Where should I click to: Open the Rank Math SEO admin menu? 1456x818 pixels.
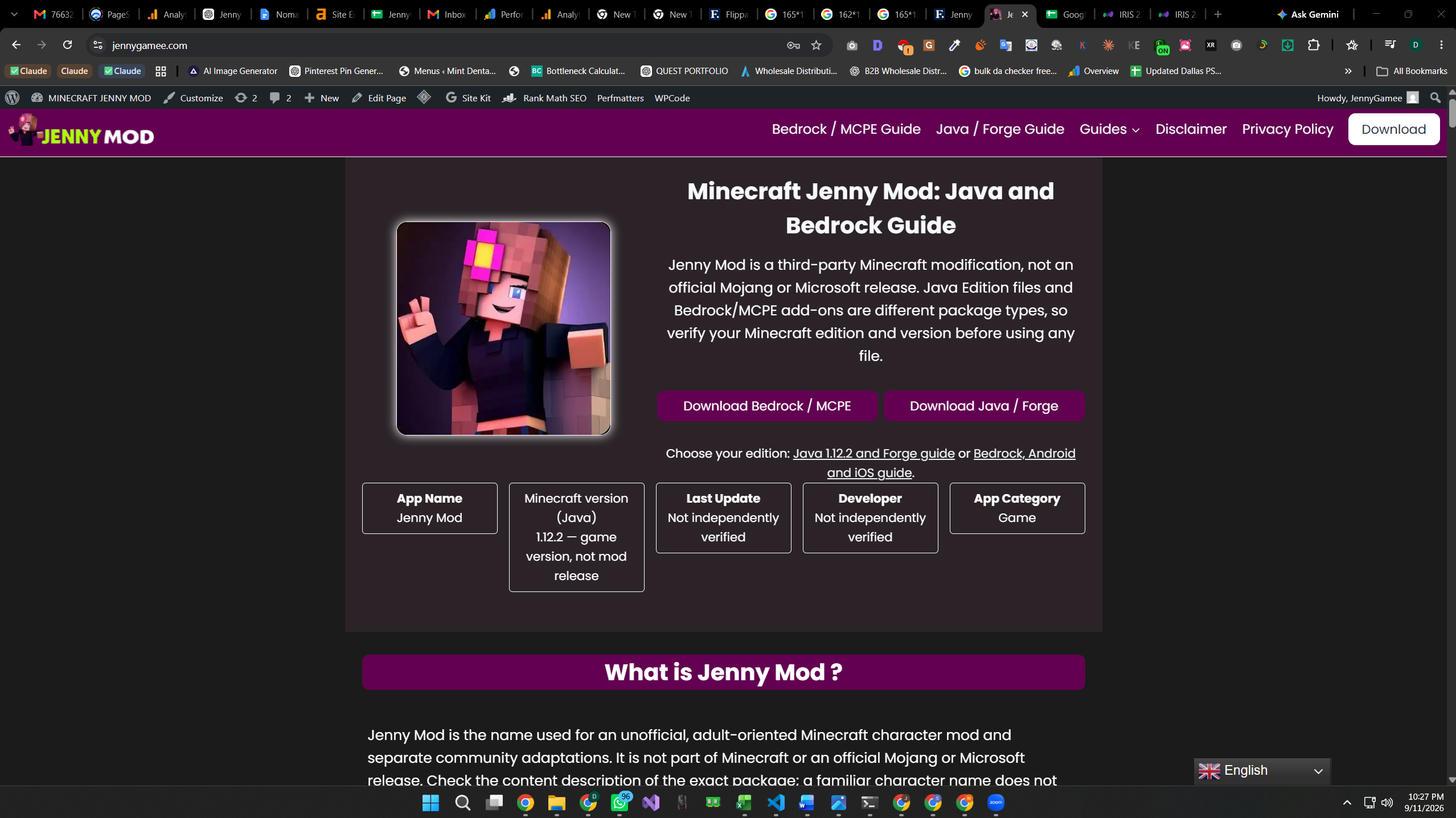coord(544,98)
